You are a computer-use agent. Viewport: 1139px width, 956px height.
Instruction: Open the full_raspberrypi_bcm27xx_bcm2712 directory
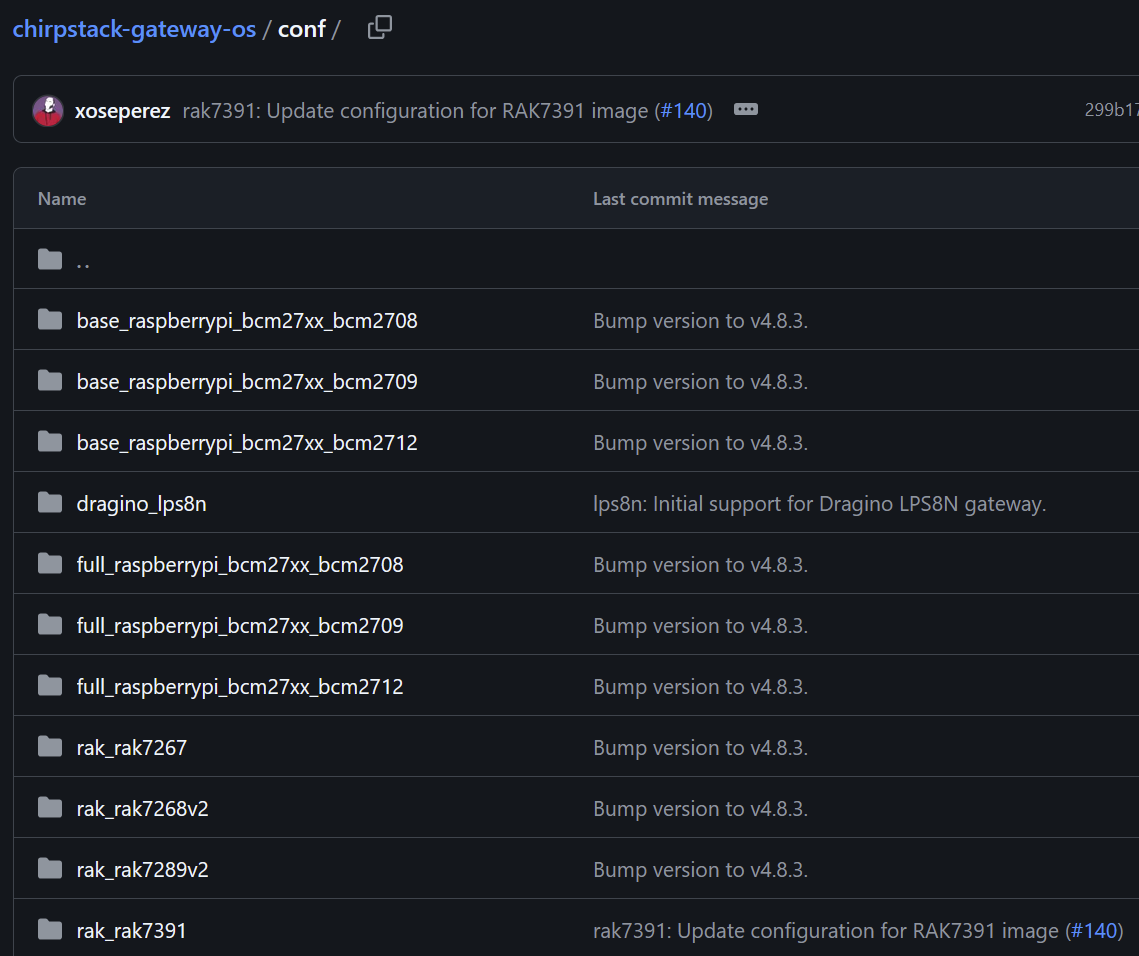tap(240, 687)
